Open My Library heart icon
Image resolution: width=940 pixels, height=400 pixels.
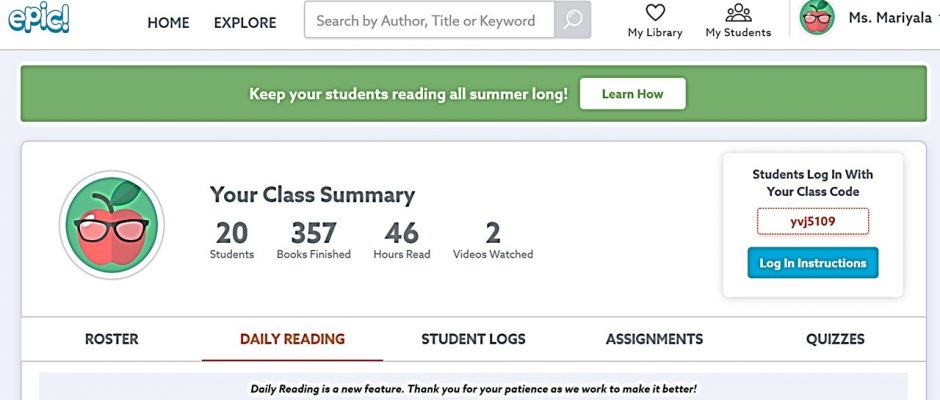coord(655,13)
